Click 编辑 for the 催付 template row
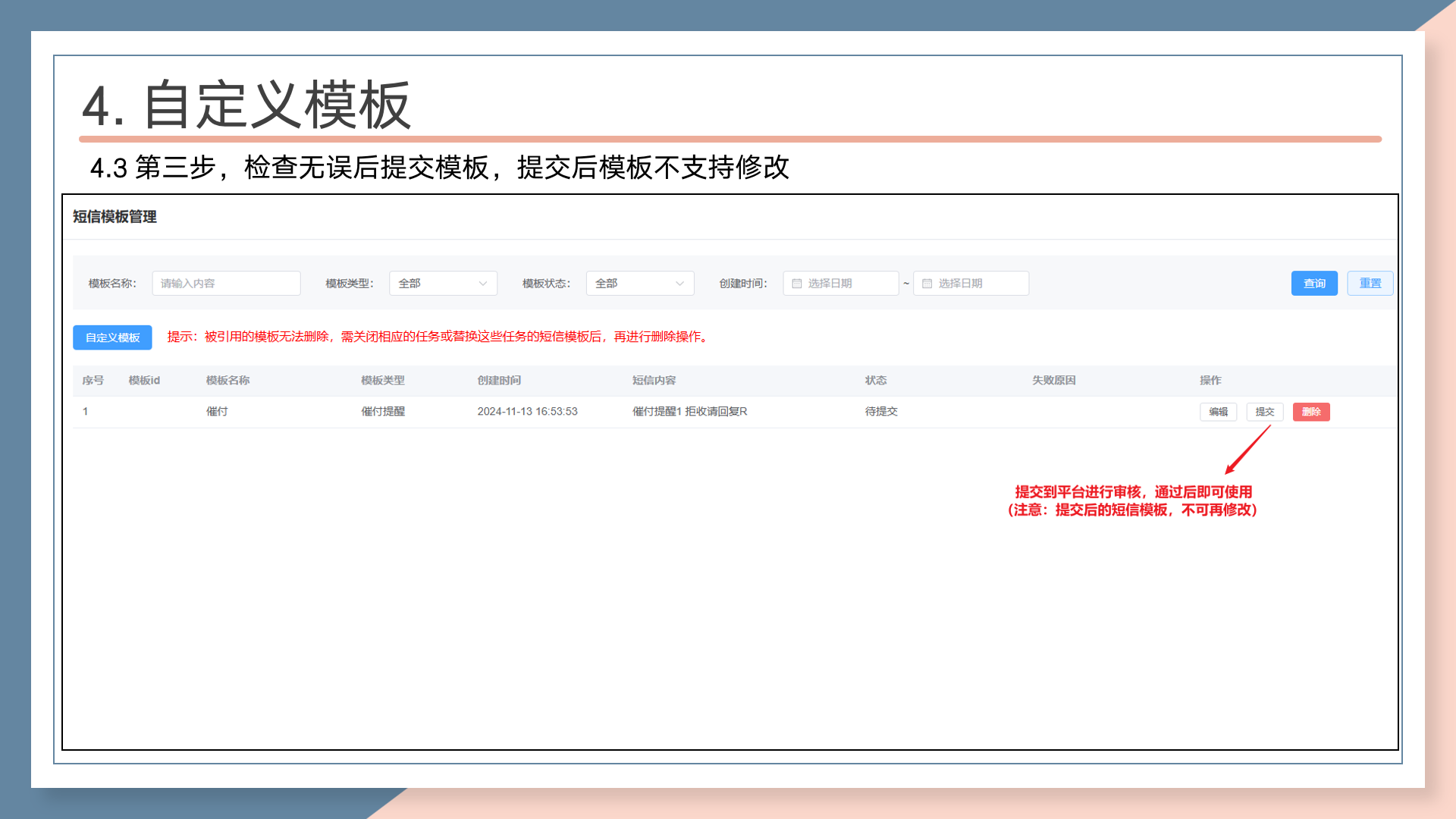This screenshot has width=1456, height=819. coord(1218,412)
